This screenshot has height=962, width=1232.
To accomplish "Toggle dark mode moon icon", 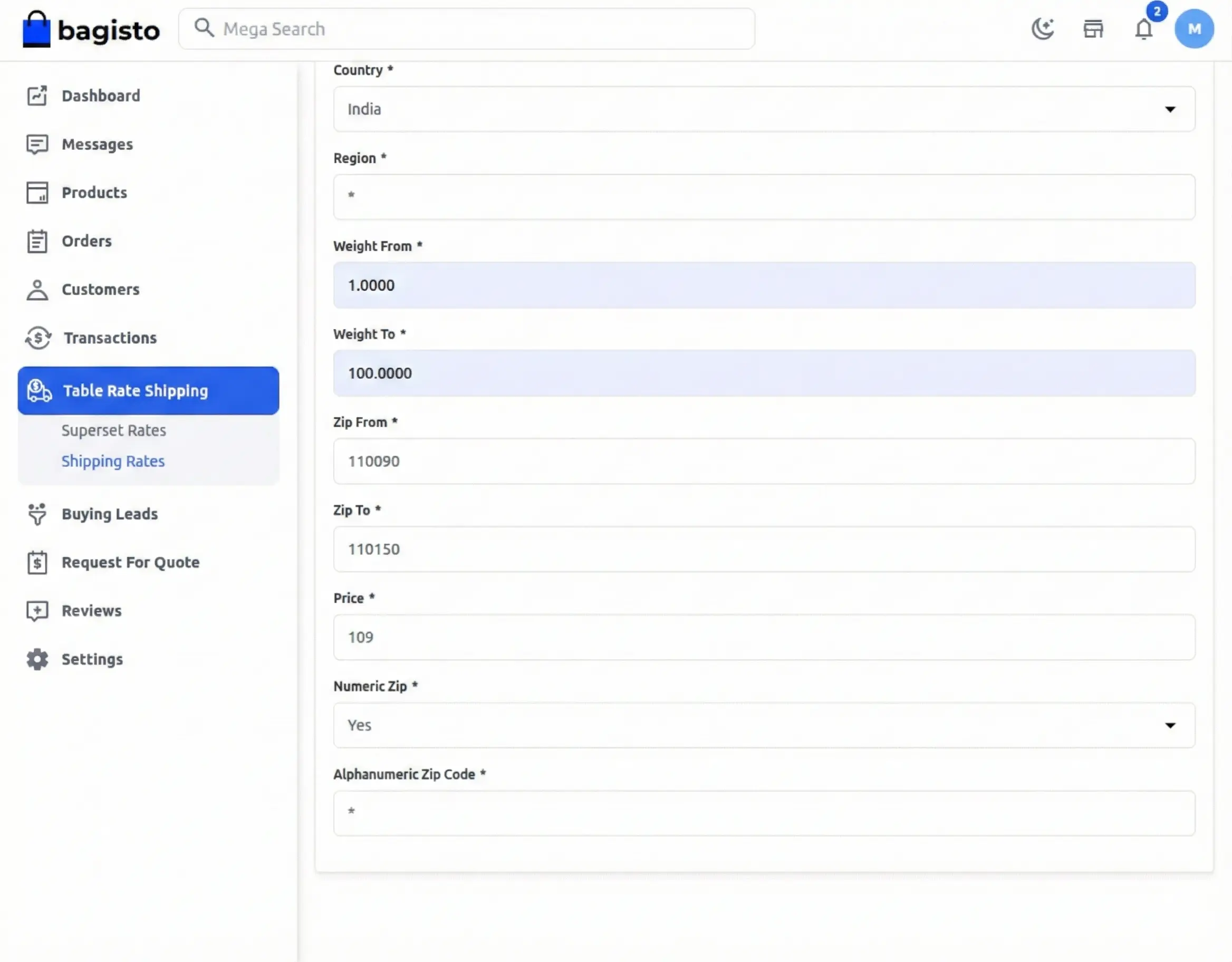I will tap(1043, 29).
